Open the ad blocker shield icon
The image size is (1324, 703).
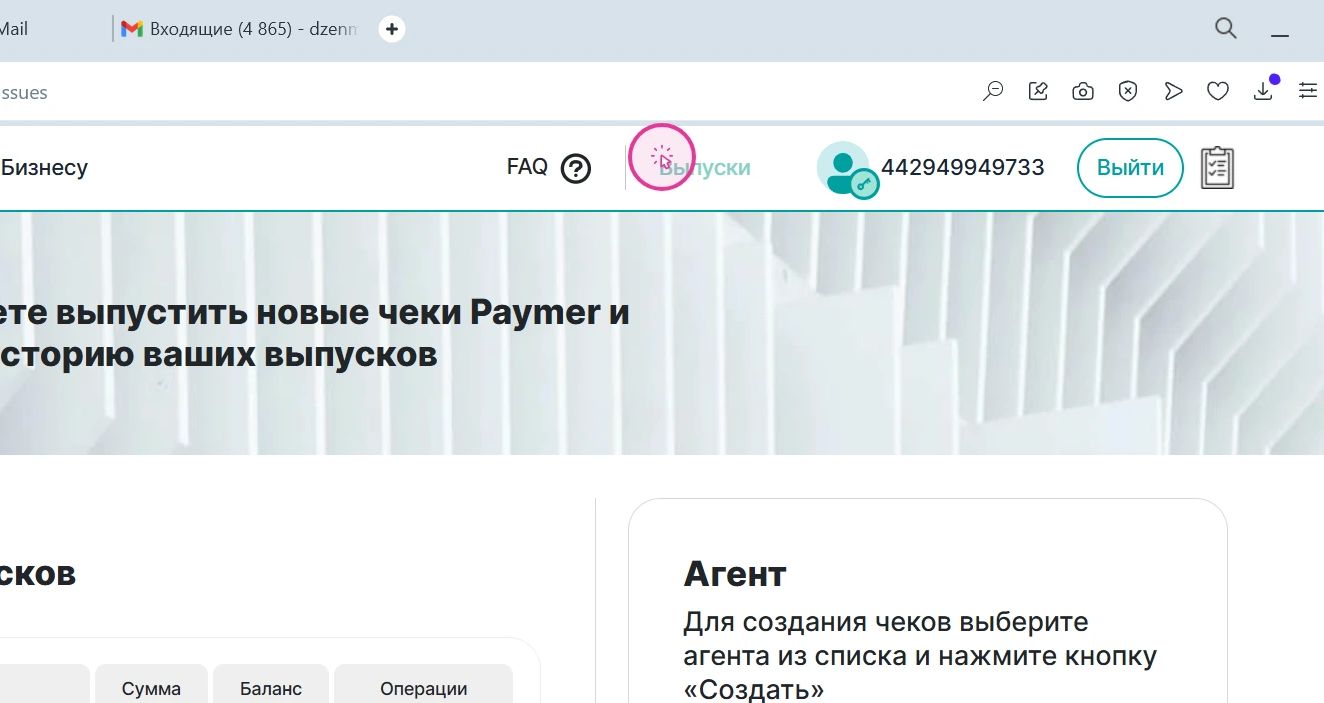(x=1127, y=92)
